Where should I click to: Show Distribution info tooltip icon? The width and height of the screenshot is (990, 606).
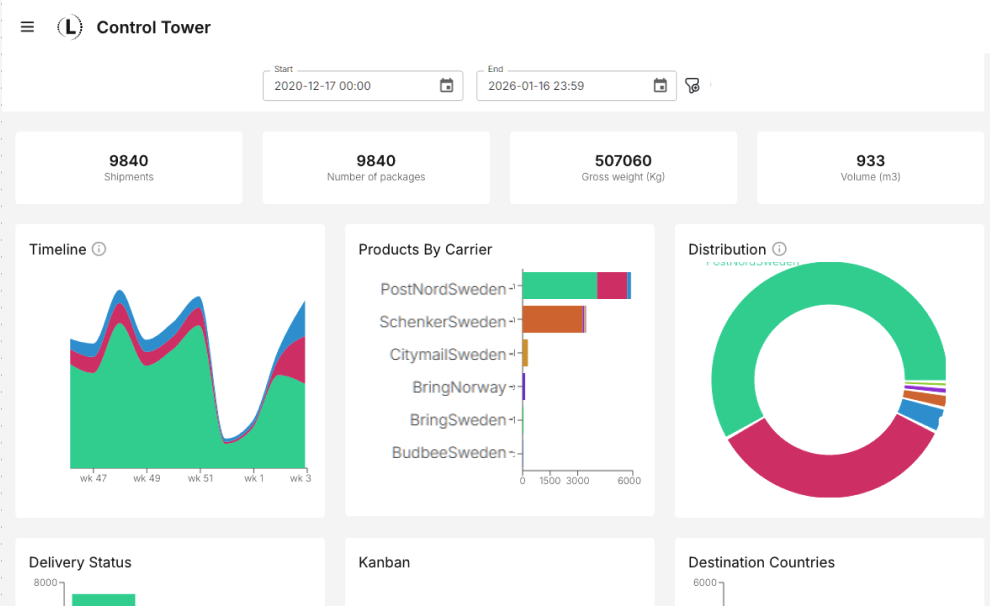779,249
